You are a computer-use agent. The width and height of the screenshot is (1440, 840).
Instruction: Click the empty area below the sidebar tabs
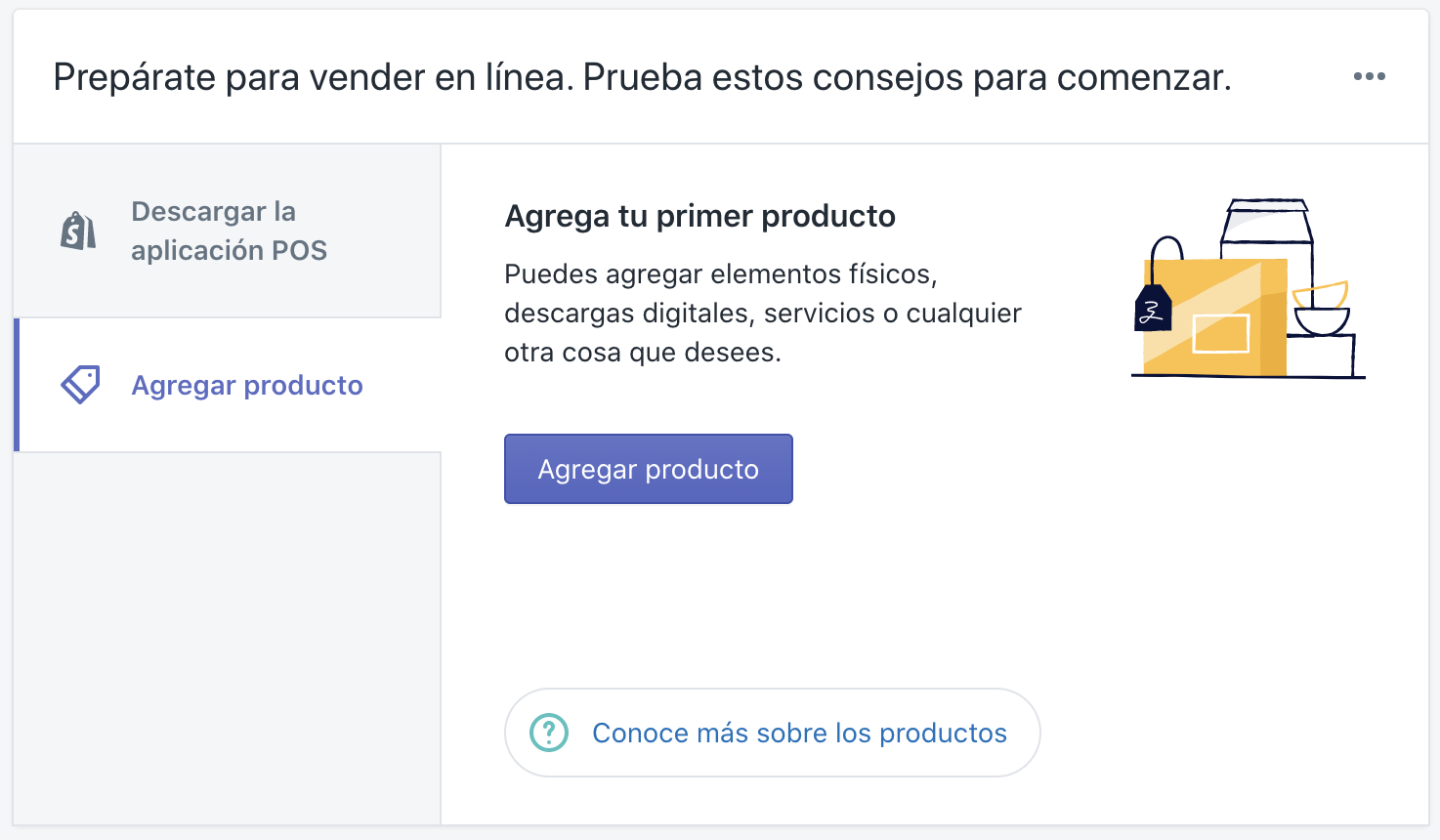click(228, 635)
